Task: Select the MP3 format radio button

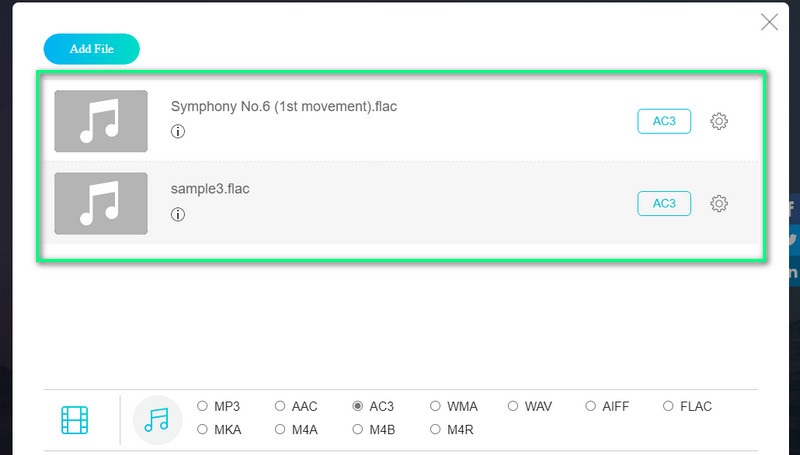Action: [x=203, y=406]
